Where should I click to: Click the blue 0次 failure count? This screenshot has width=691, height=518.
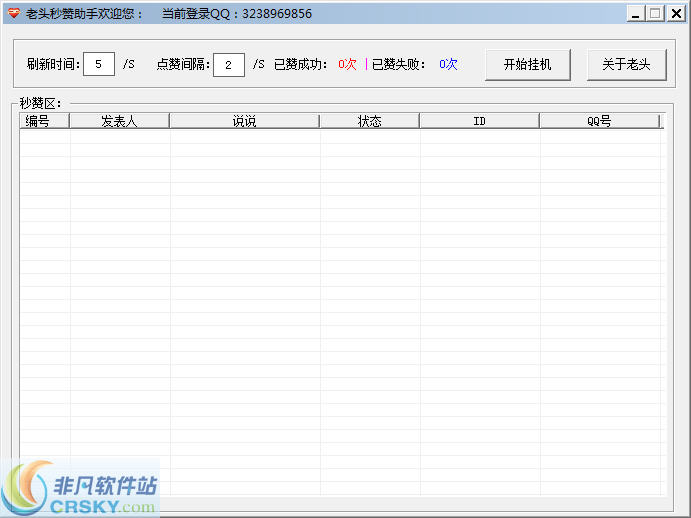[448, 64]
